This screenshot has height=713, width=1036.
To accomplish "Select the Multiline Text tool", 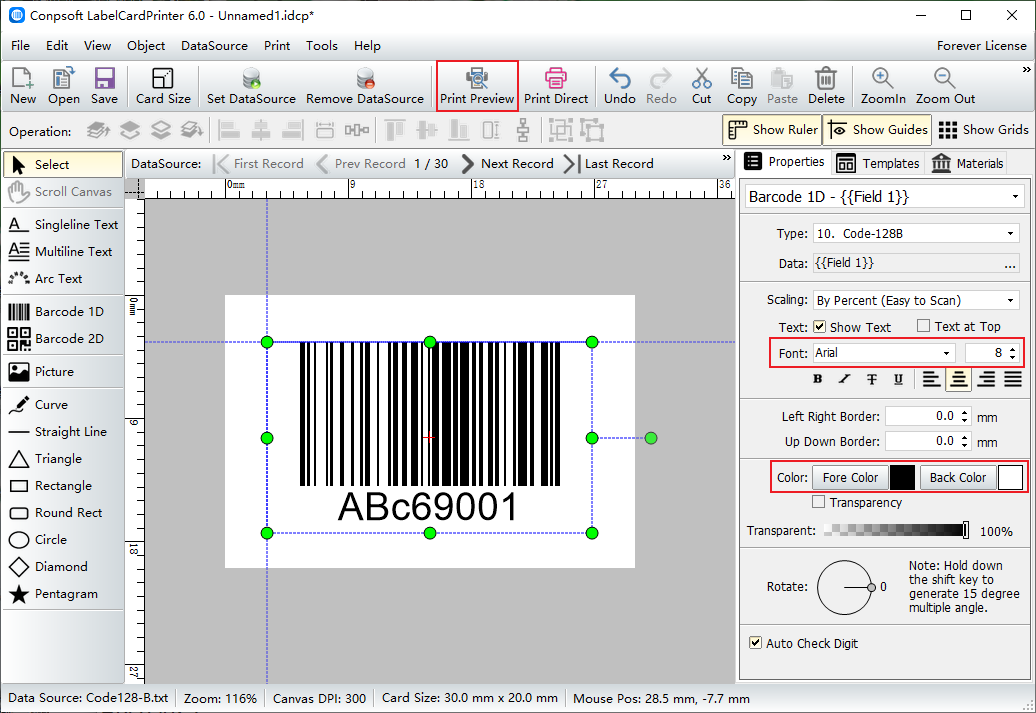I will tap(63, 252).
